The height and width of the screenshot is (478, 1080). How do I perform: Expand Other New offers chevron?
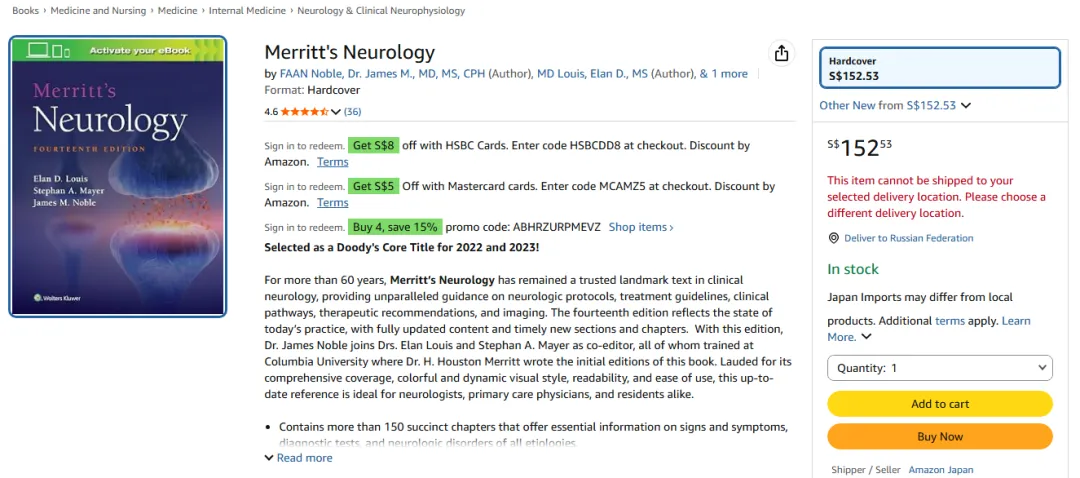[x=966, y=105]
